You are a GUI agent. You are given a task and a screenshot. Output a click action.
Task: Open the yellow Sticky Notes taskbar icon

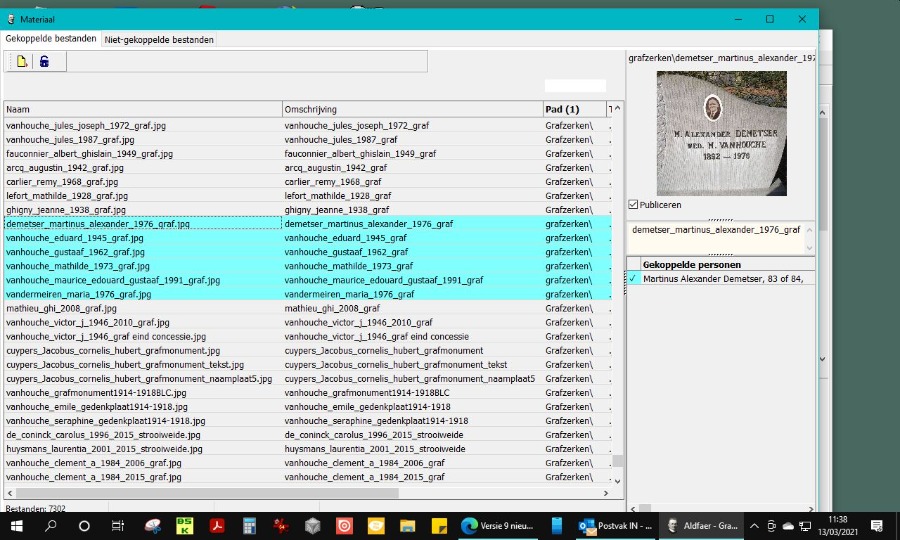(438, 525)
